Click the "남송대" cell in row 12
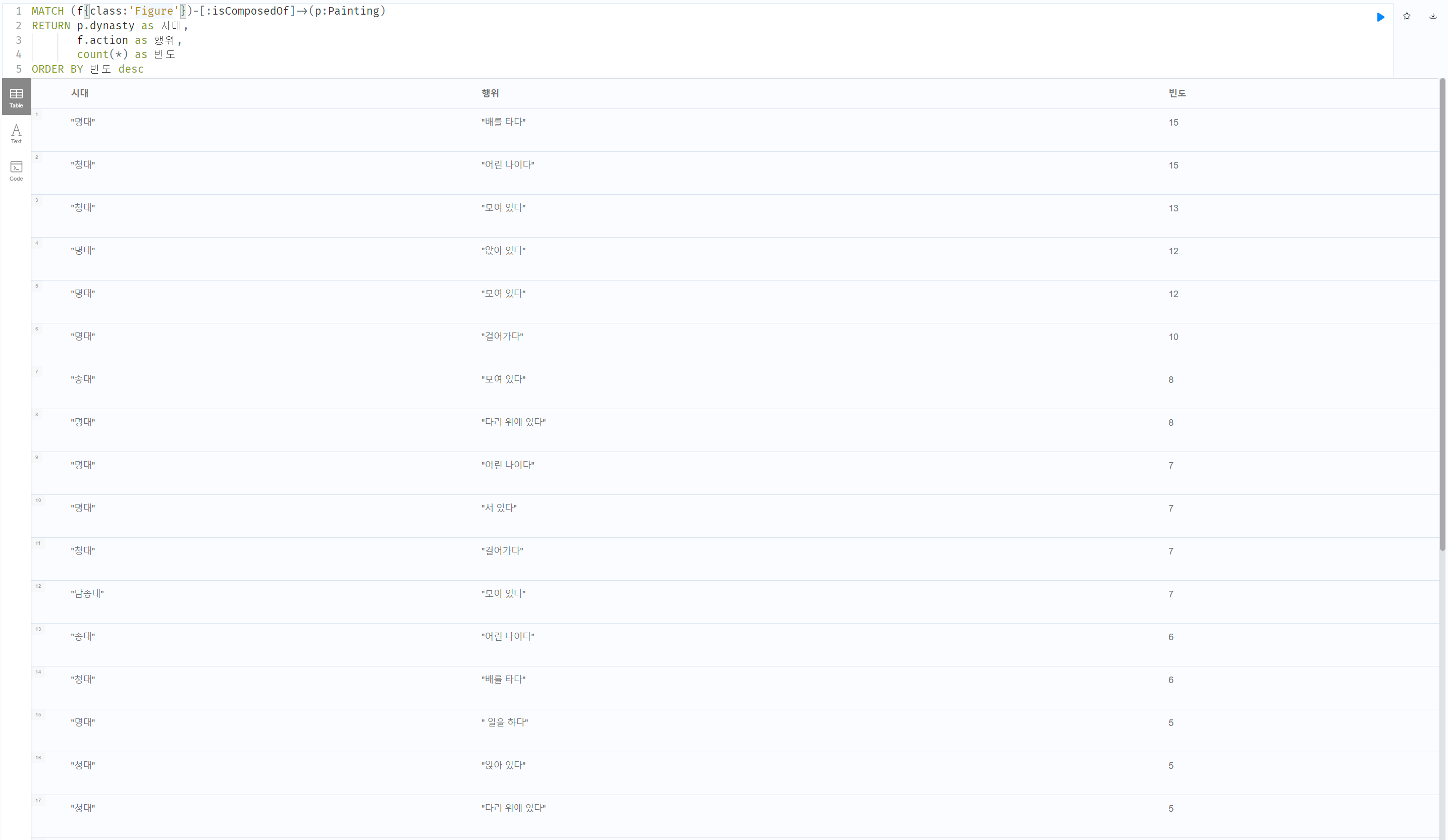This screenshot has height=840, width=1448. [x=87, y=593]
